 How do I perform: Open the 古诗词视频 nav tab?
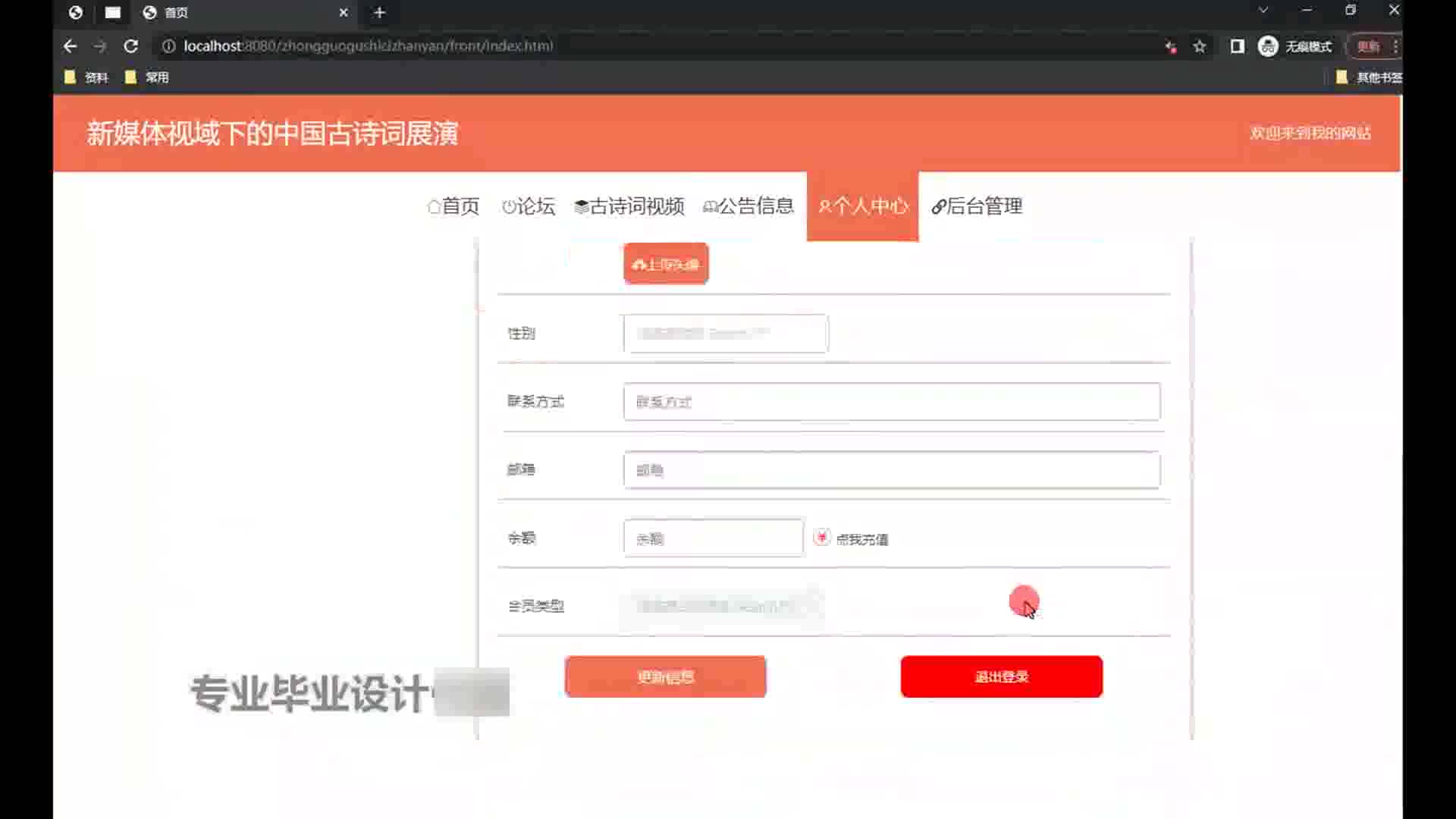(629, 206)
